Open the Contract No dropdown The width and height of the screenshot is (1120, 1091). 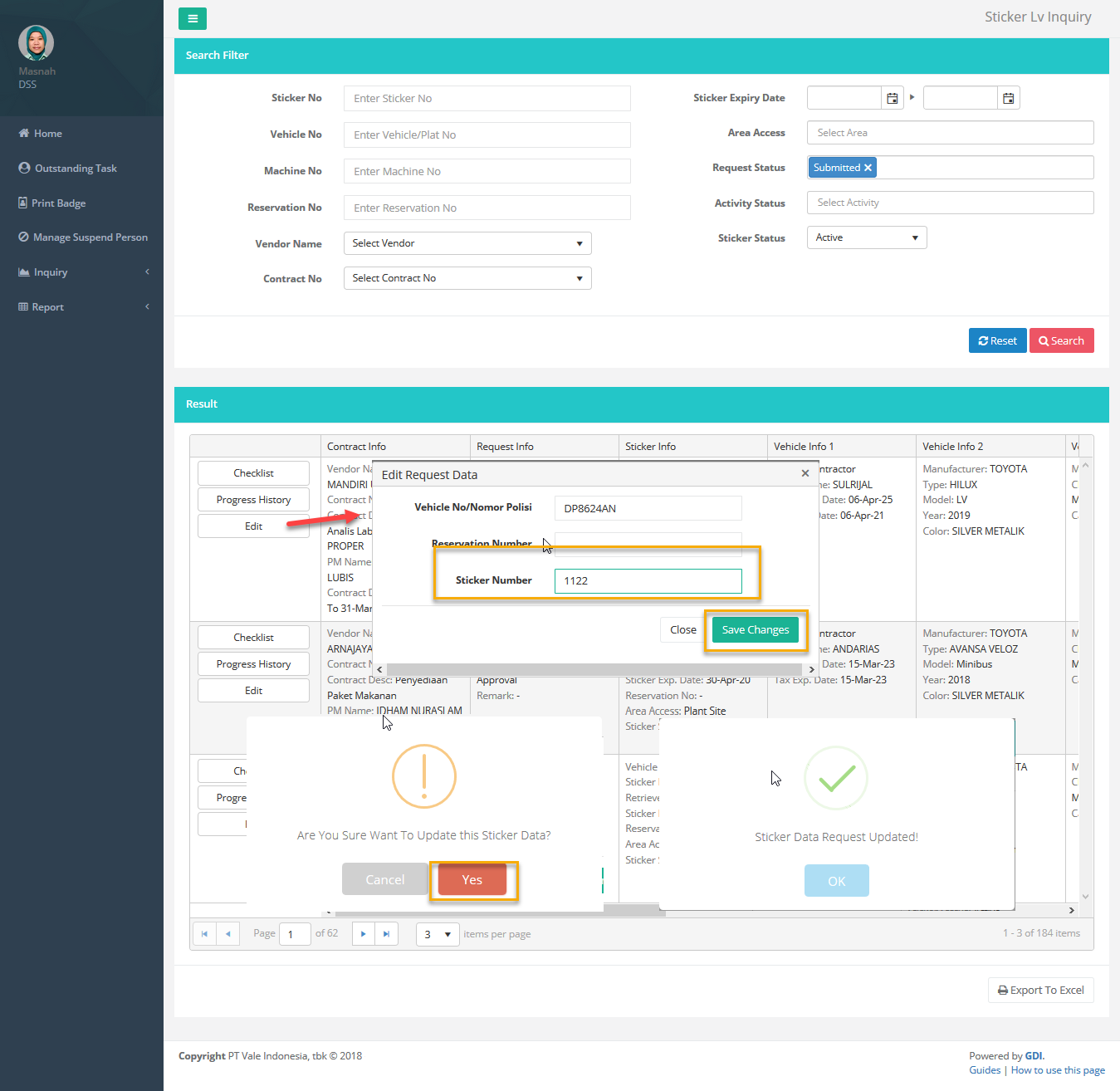[x=467, y=278]
